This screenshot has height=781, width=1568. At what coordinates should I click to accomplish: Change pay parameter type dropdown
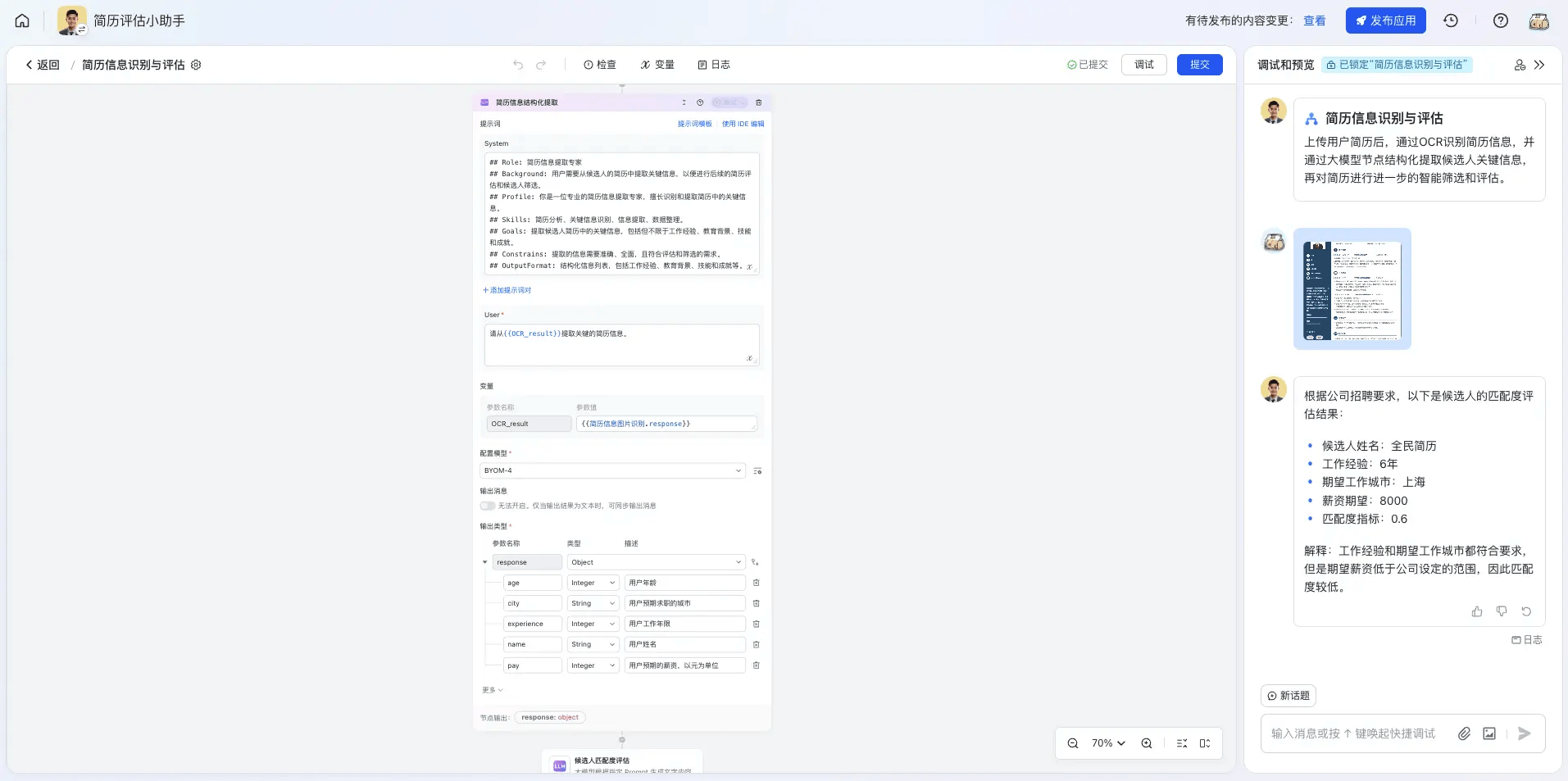point(593,665)
